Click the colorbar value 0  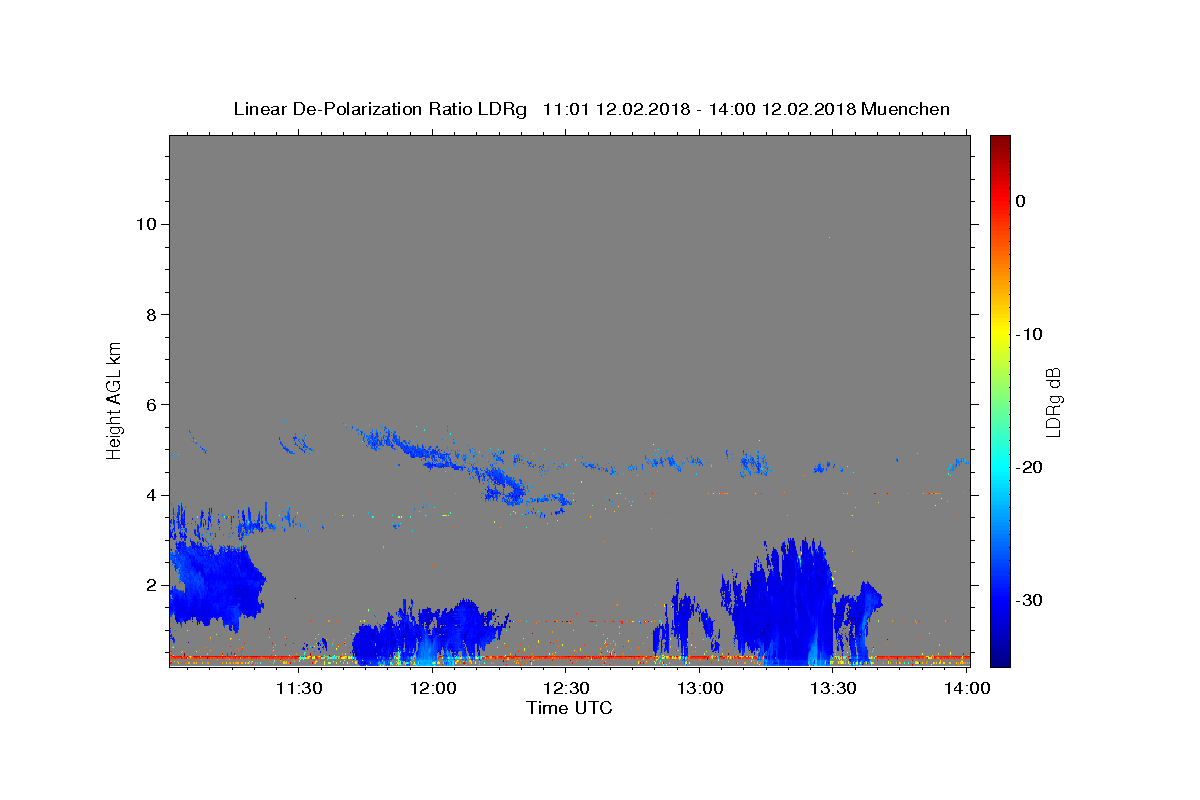[x=1021, y=201]
